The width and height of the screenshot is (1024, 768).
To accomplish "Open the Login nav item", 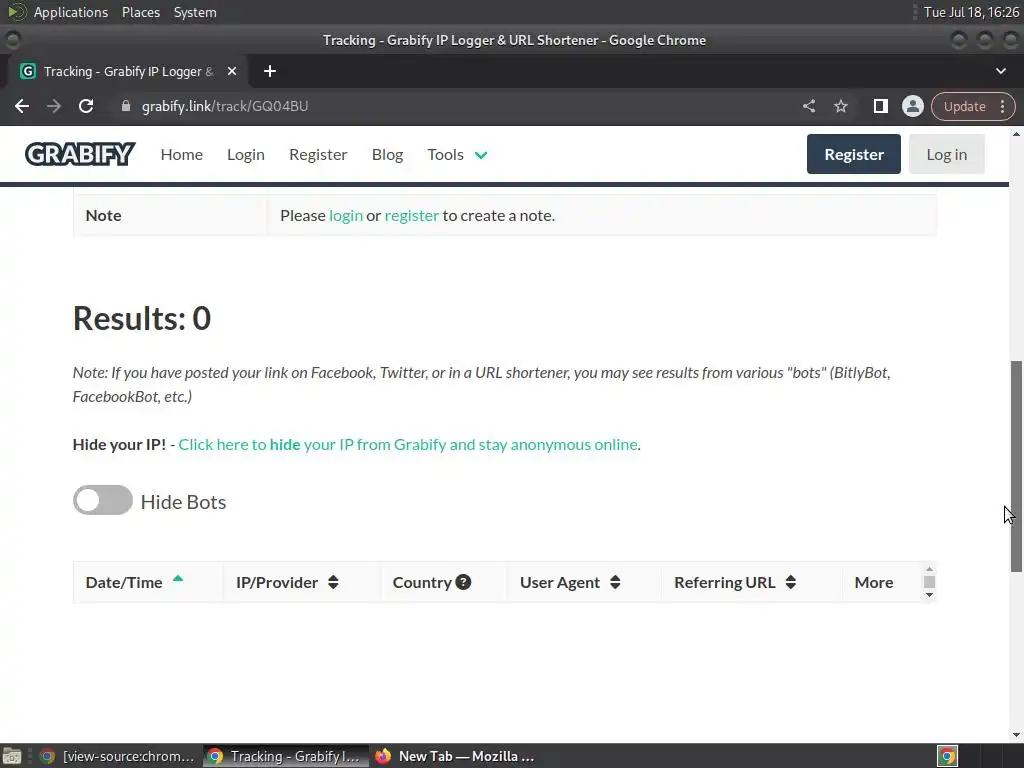I will pyautogui.click(x=246, y=155).
